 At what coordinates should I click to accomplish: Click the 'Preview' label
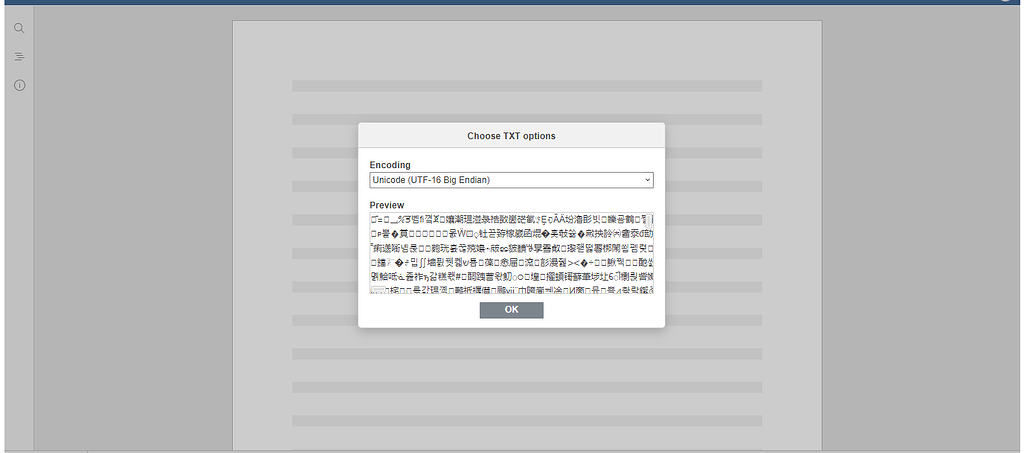point(387,205)
